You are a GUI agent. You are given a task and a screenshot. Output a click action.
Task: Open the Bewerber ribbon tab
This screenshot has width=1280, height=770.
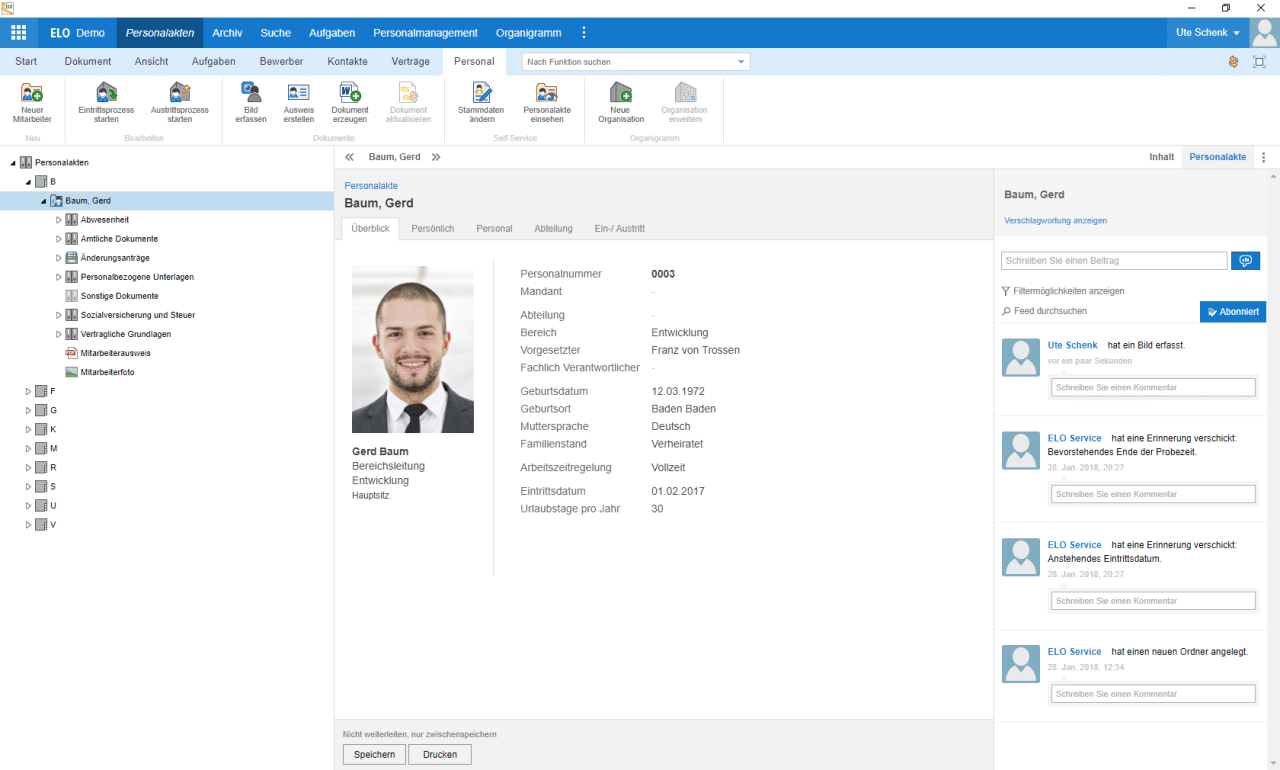coord(281,62)
